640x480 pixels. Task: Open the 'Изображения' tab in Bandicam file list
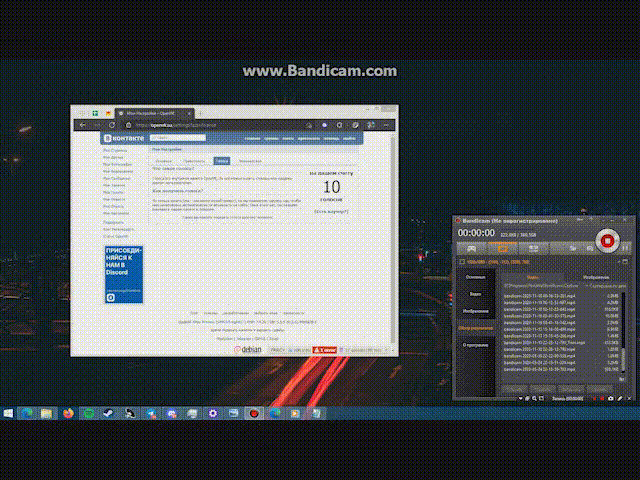[x=593, y=277]
